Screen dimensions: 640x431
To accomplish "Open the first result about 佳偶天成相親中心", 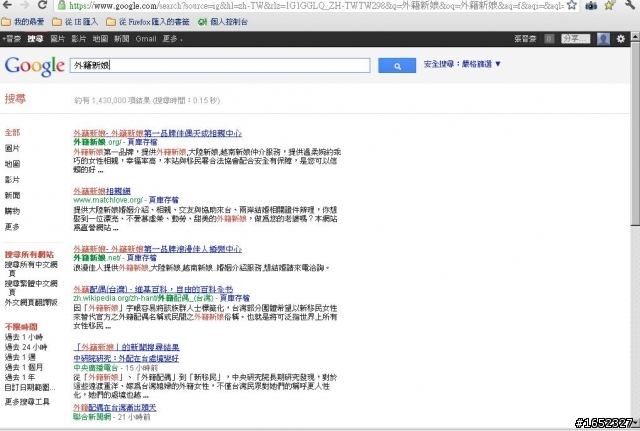I will tap(158, 133).
